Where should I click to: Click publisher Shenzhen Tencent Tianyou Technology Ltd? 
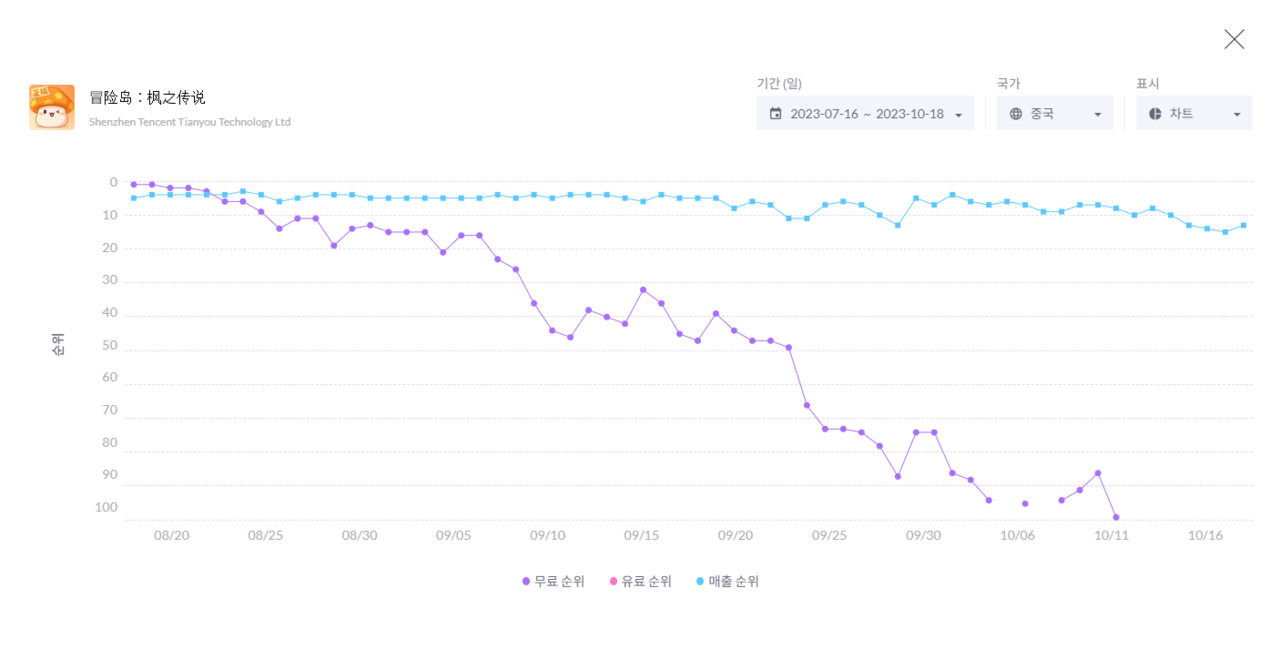point(189,122)
